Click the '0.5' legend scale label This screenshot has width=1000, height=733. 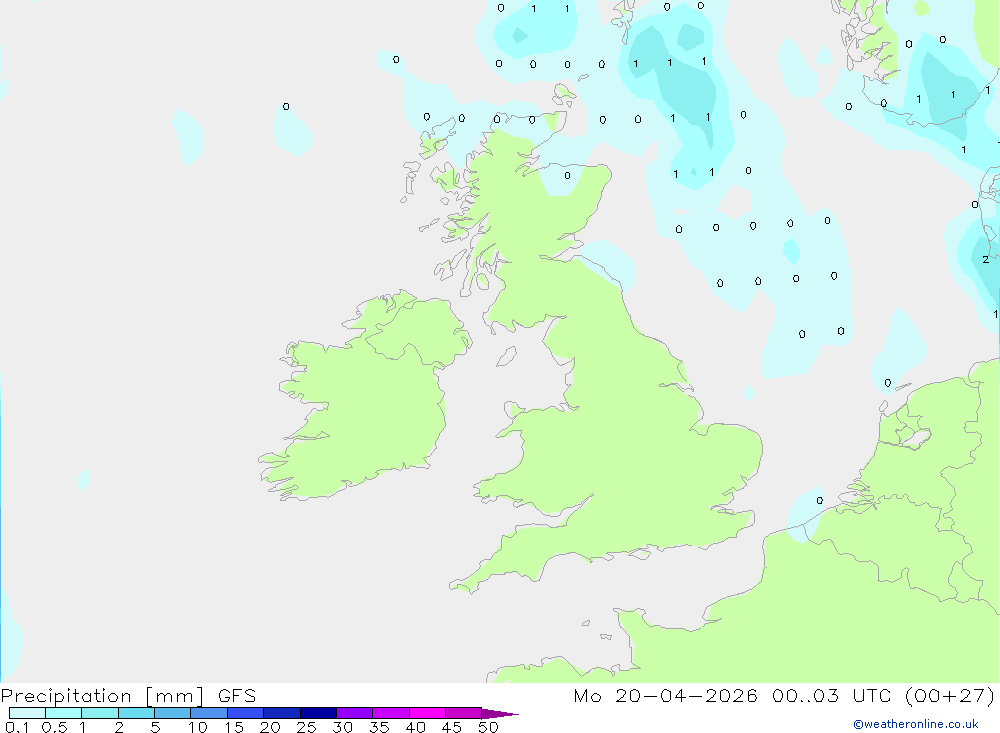click(54, 727)
